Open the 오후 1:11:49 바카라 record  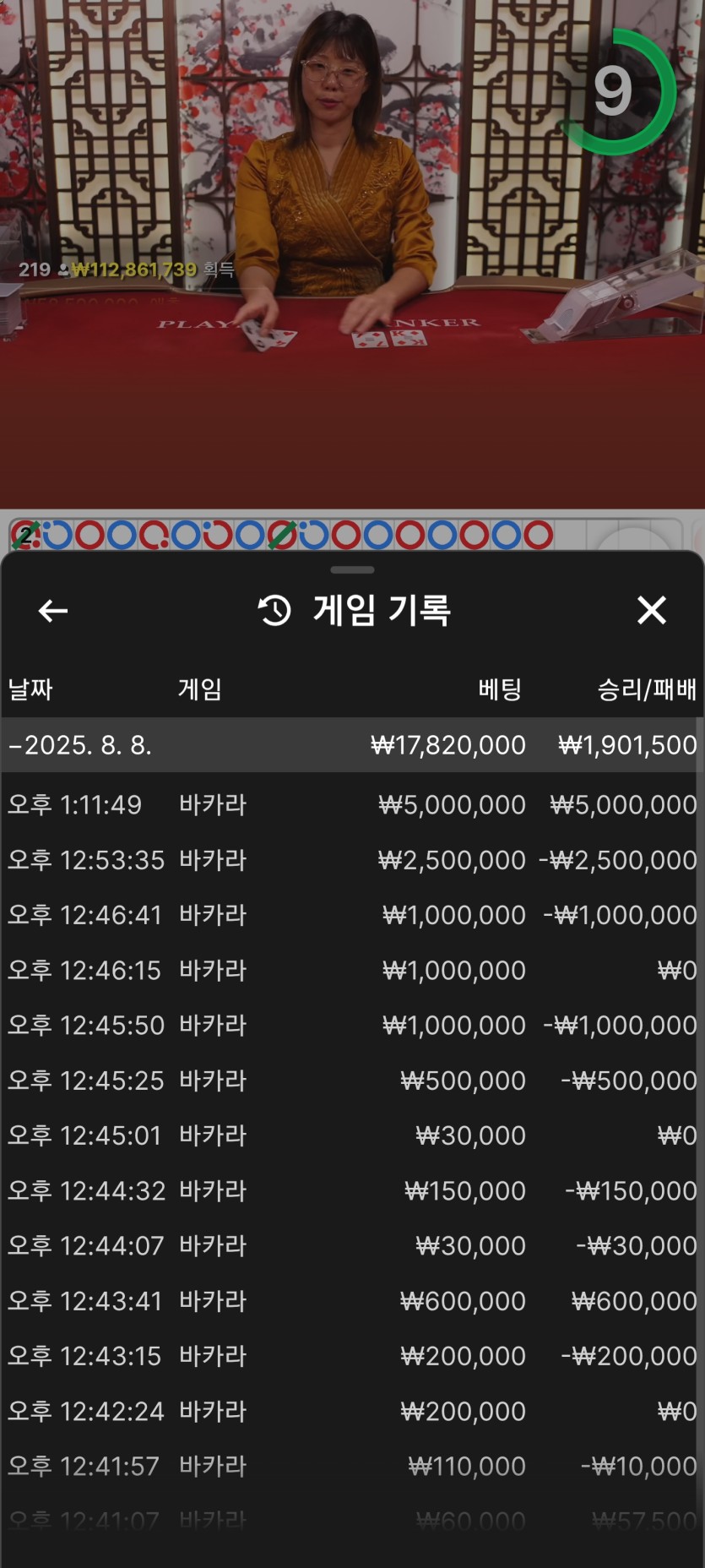click(x=352, y=804)
